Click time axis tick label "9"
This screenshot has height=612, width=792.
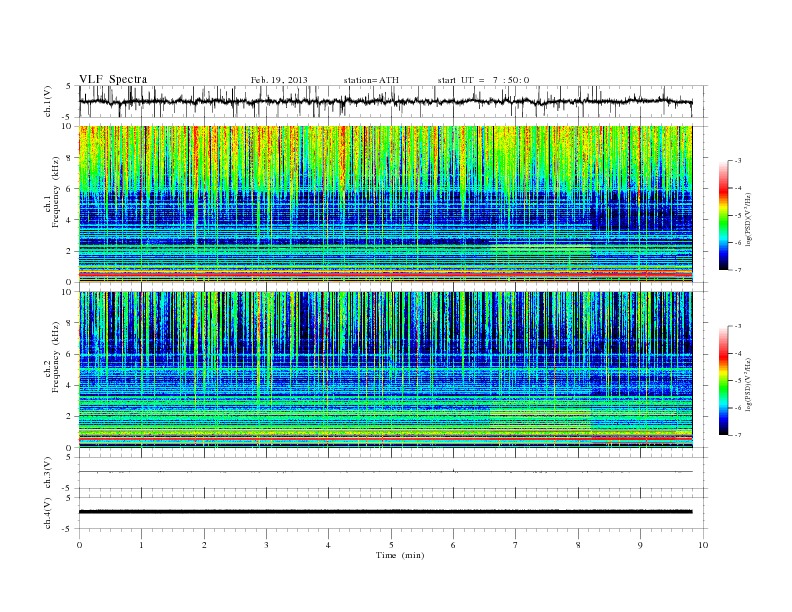coord(640,545)
